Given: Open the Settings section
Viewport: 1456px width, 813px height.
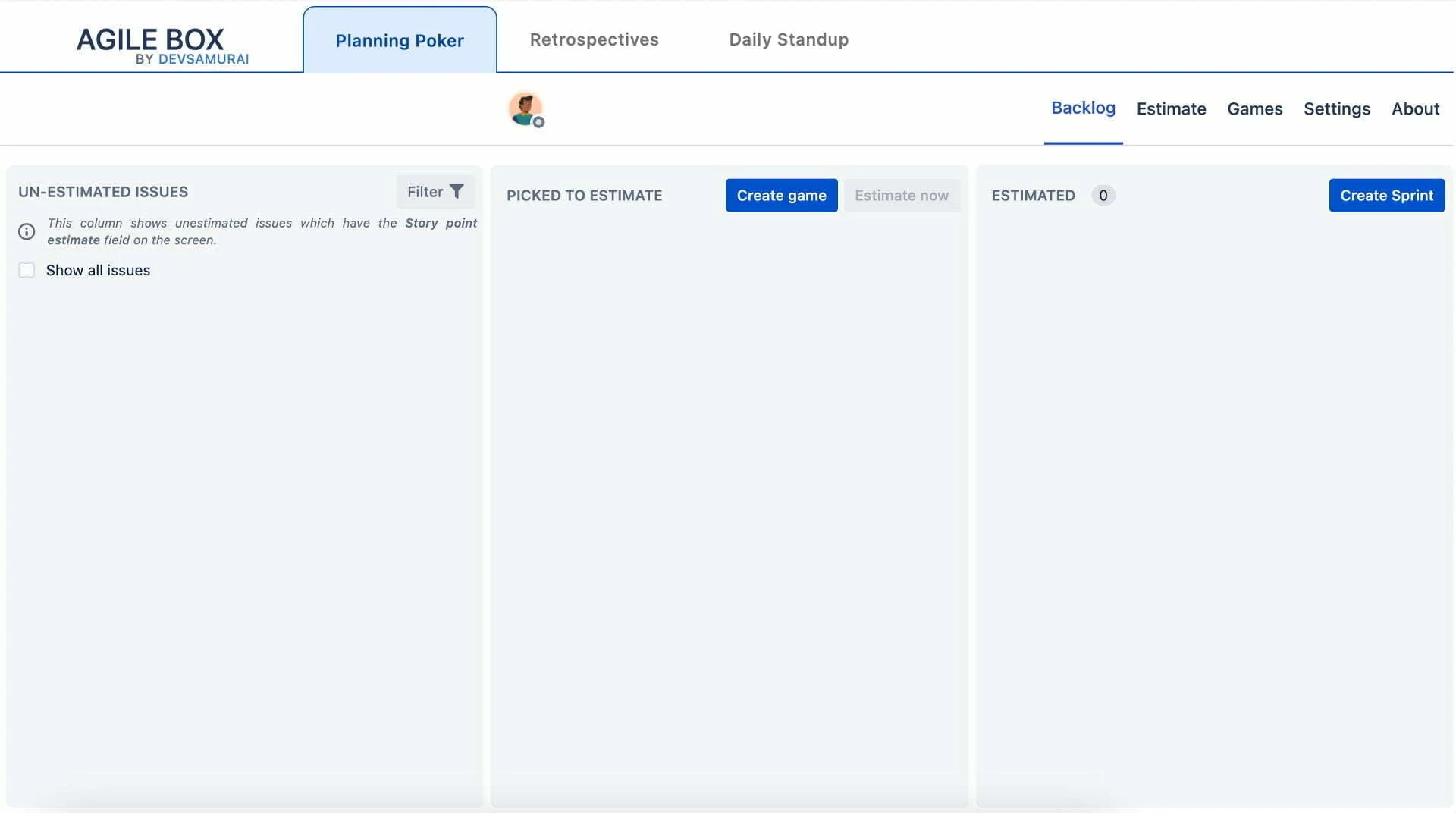Looking at the screenshot, I should [1336, 109].
